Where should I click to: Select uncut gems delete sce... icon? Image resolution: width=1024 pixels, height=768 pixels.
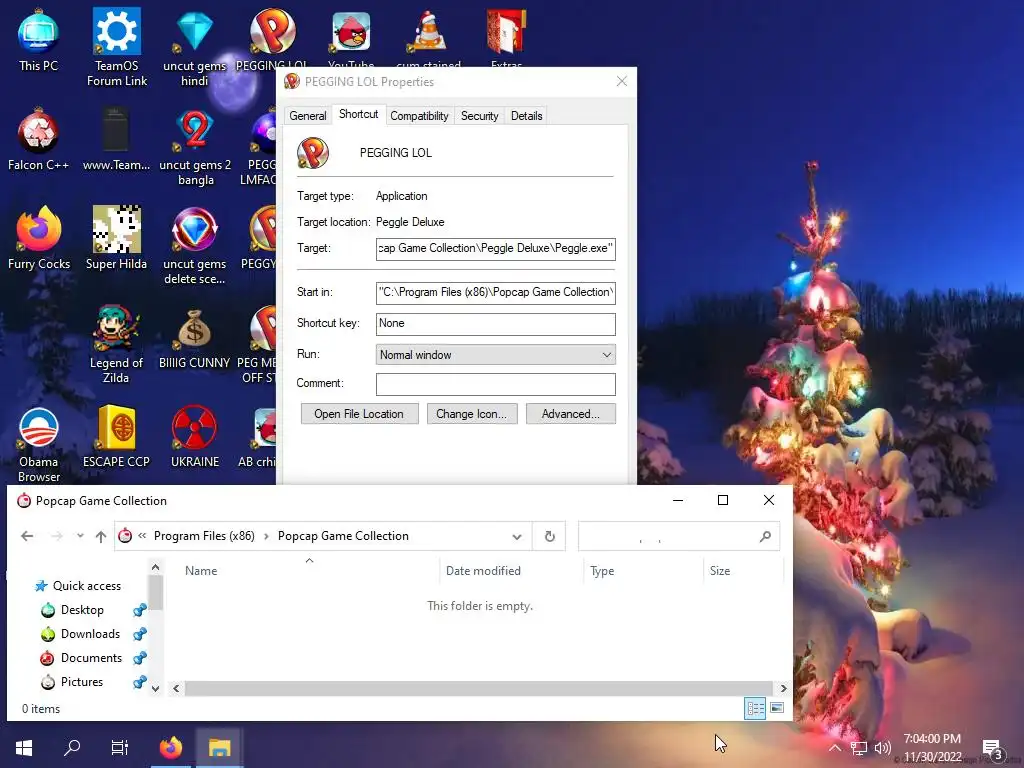click(x=195, y=246)
